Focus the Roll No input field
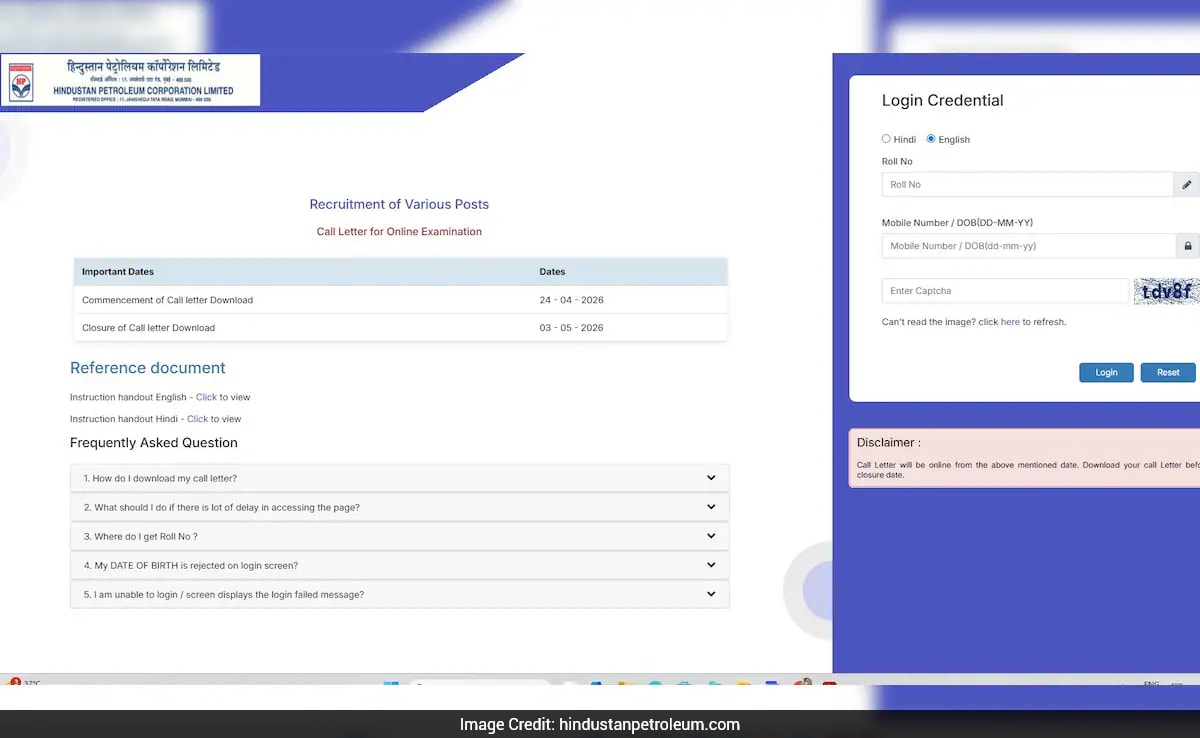This screenshot has height=738, width=1200. pos(1026,185)
